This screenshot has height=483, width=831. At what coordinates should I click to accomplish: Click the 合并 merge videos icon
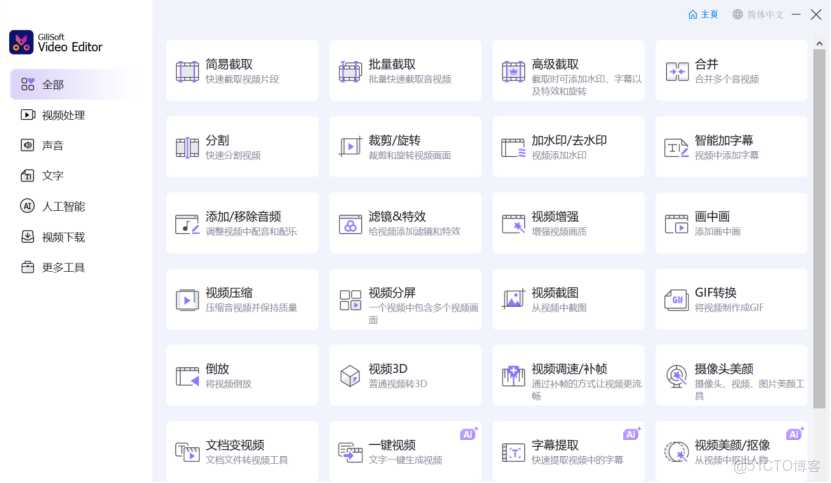click(x=677, y=72)
